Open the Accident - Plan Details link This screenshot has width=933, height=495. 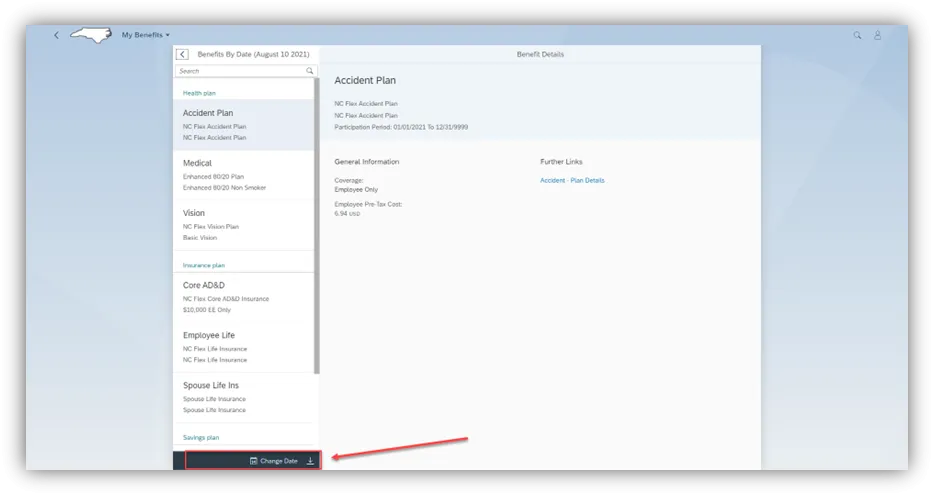[572, 181]
